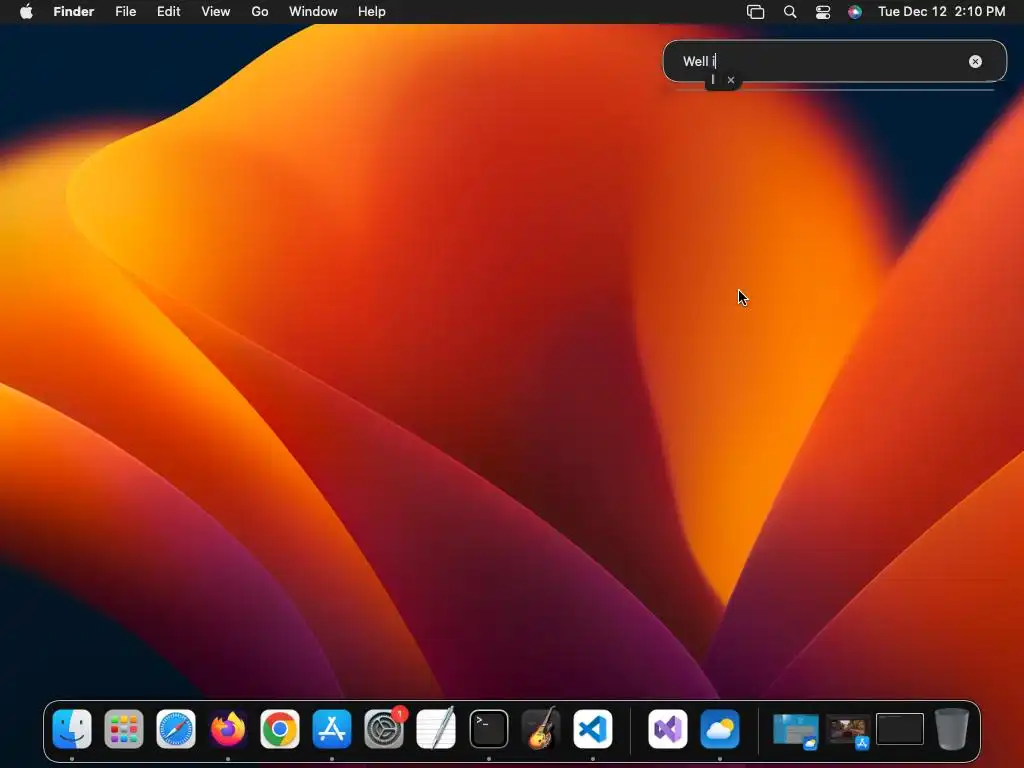
Task: Open Control Center in menu bar
Action: click(x=823, y=12)
